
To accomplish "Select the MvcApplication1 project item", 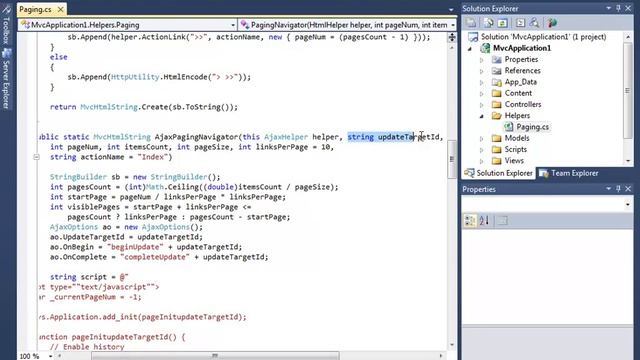I will coord(522,48).
